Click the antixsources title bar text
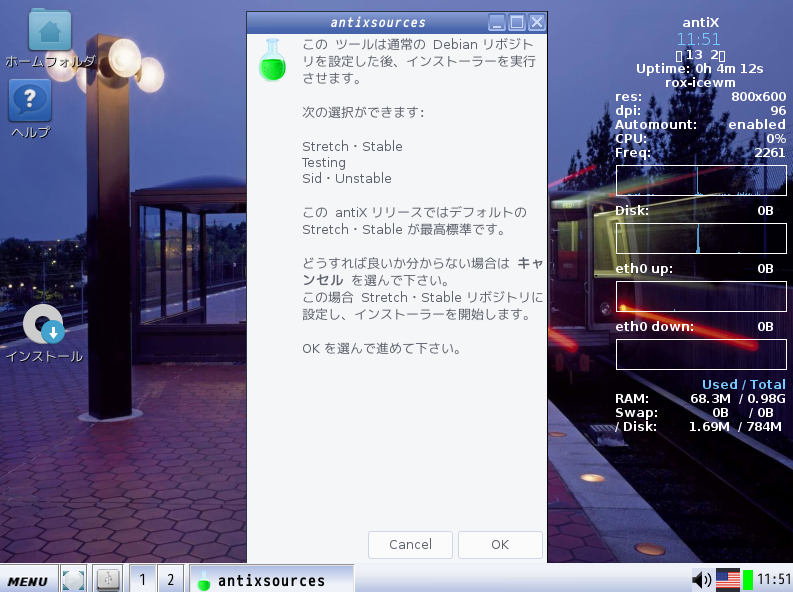The width and height of the screenshot is (793, 592). 378,23
